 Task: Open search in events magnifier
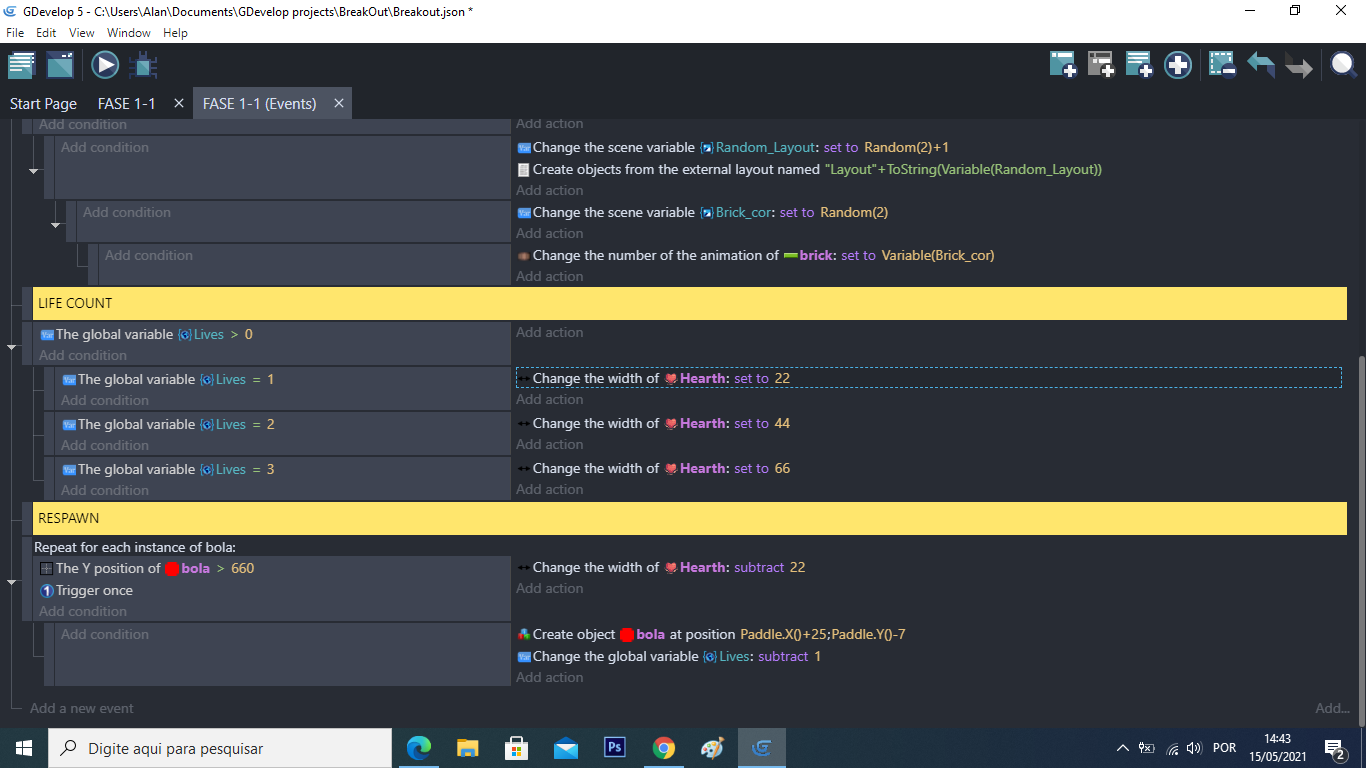(x=1343, y=65)
